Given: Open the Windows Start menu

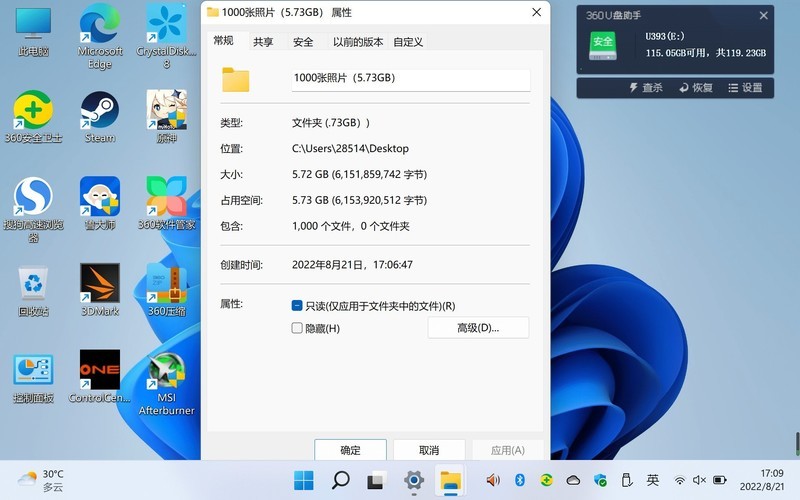Looking at the screenshot, I should pyautogui.click(x=304, y=480).
